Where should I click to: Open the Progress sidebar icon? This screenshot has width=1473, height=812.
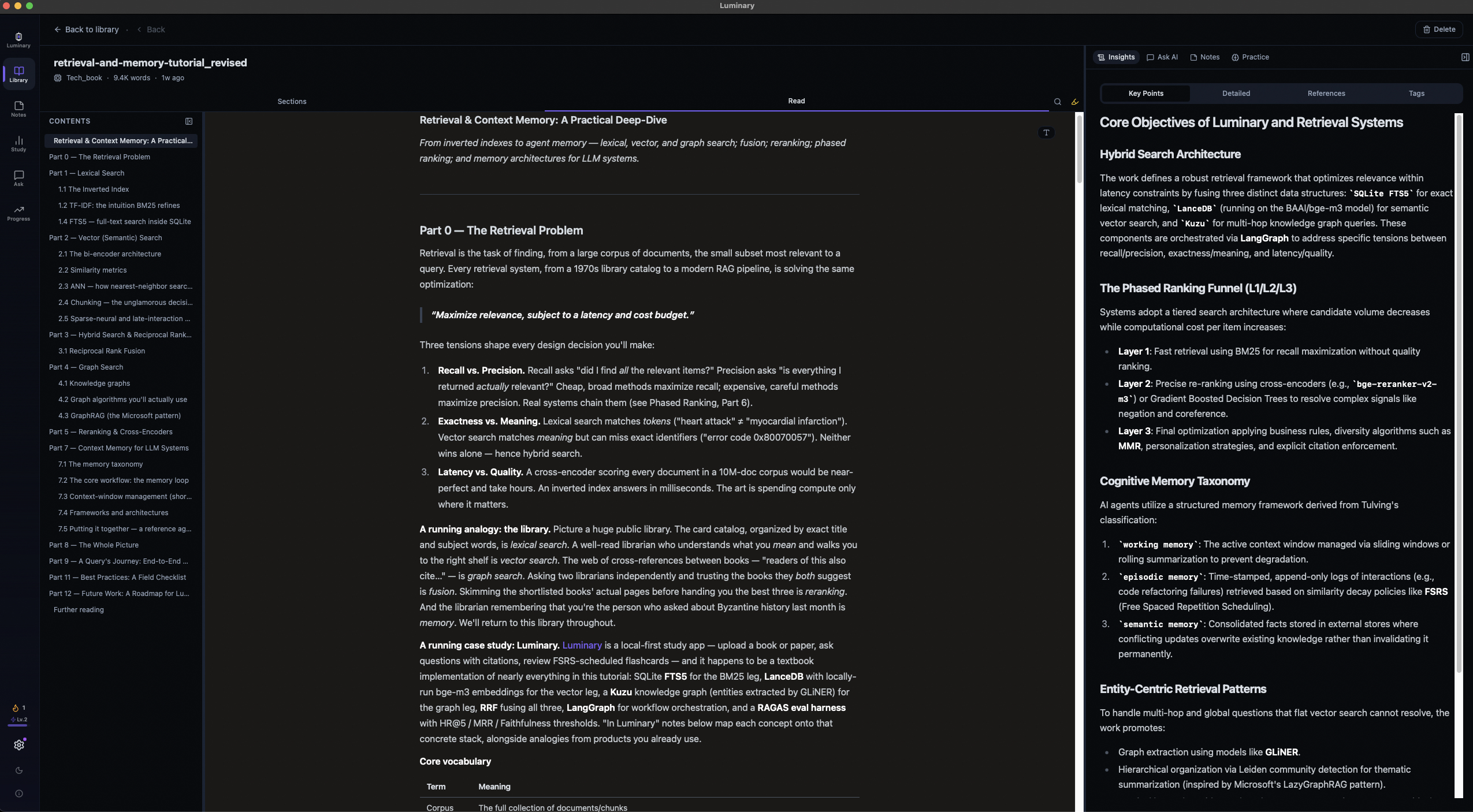click(18, 213)
